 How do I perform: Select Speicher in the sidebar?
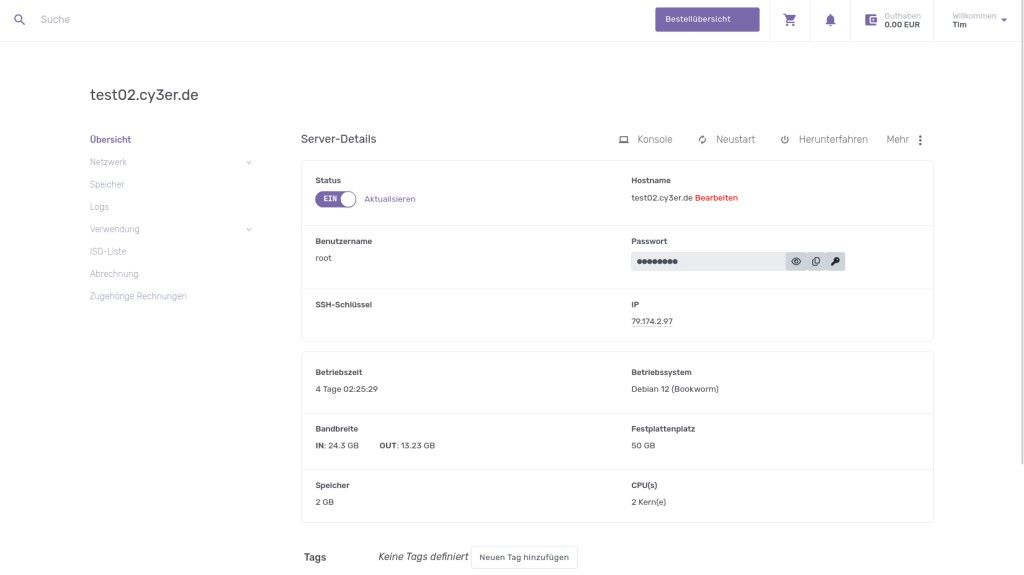pyautogui.click(x=107, y=184)
